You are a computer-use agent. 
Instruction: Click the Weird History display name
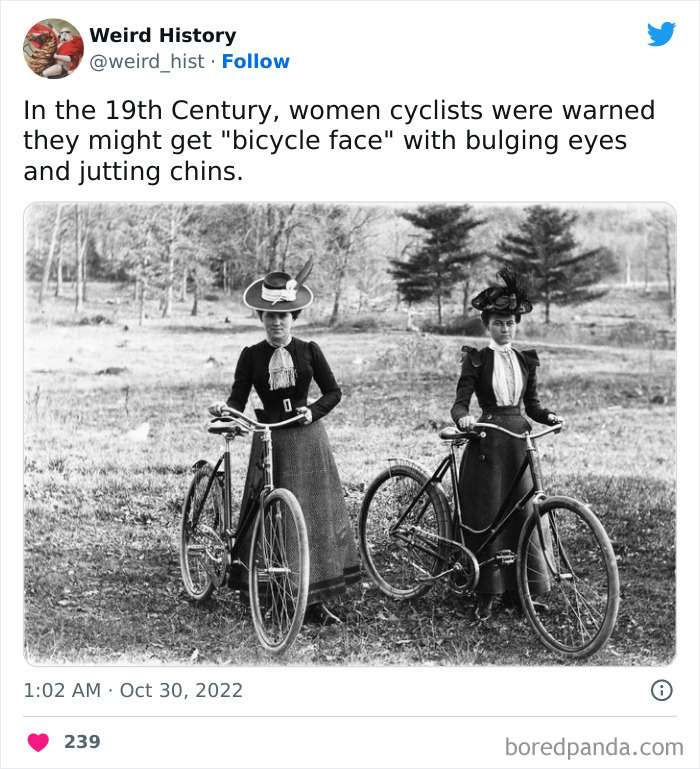tap(162, 35)
